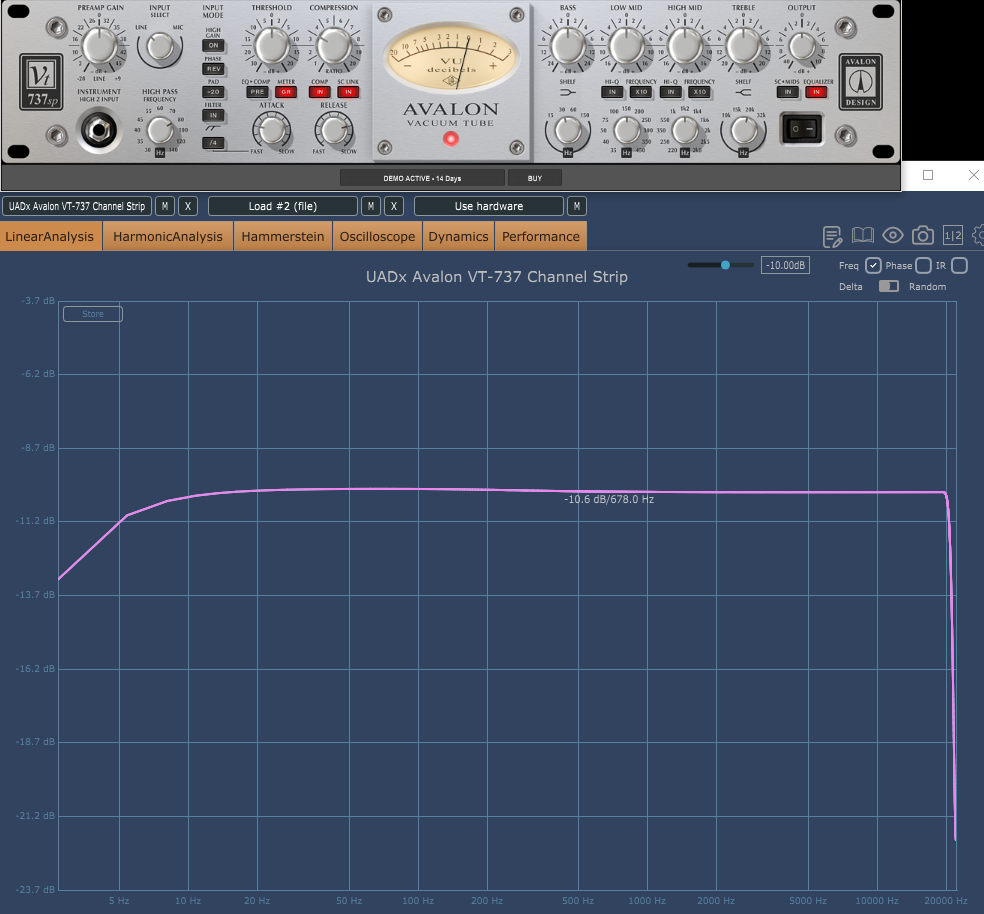Take a snapshot with camera icon

(x=922, y=235)
